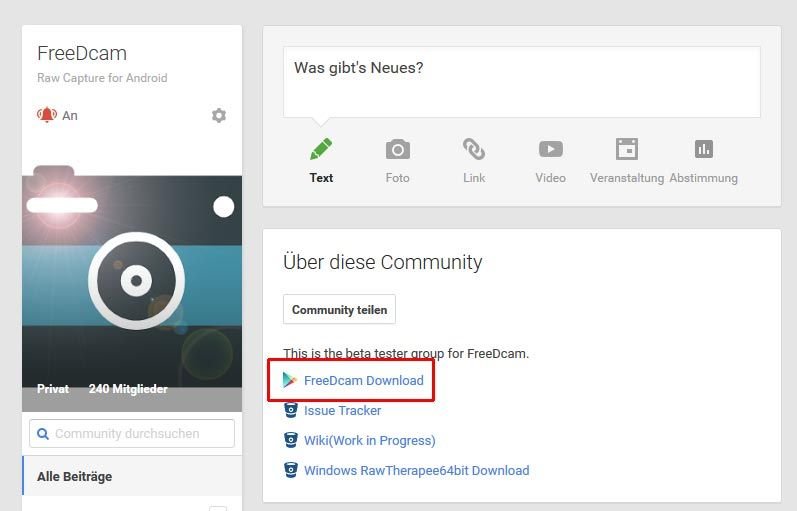Select the Video play icon
The height and width of the screenshot is (511, 797).
coord(550,149)
